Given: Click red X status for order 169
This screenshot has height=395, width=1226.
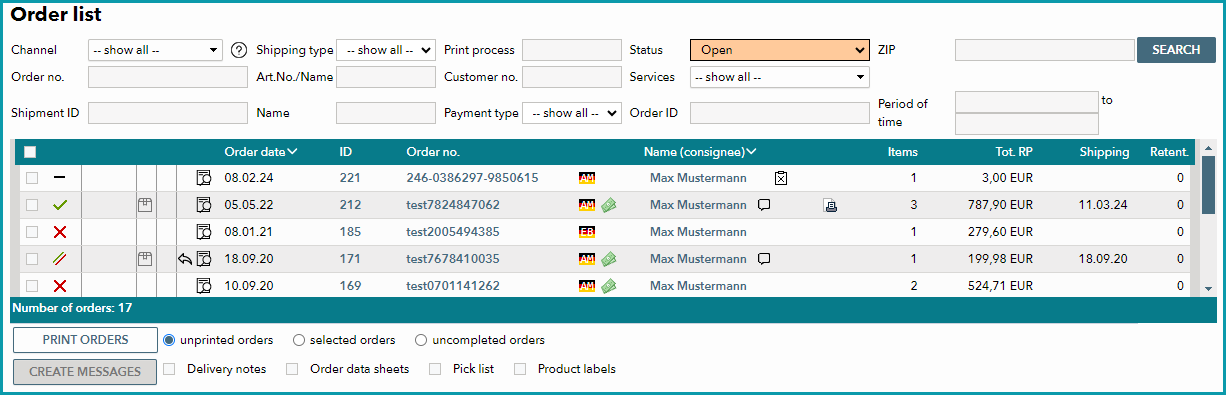Looking at the screenshot, I should (59, 286).
